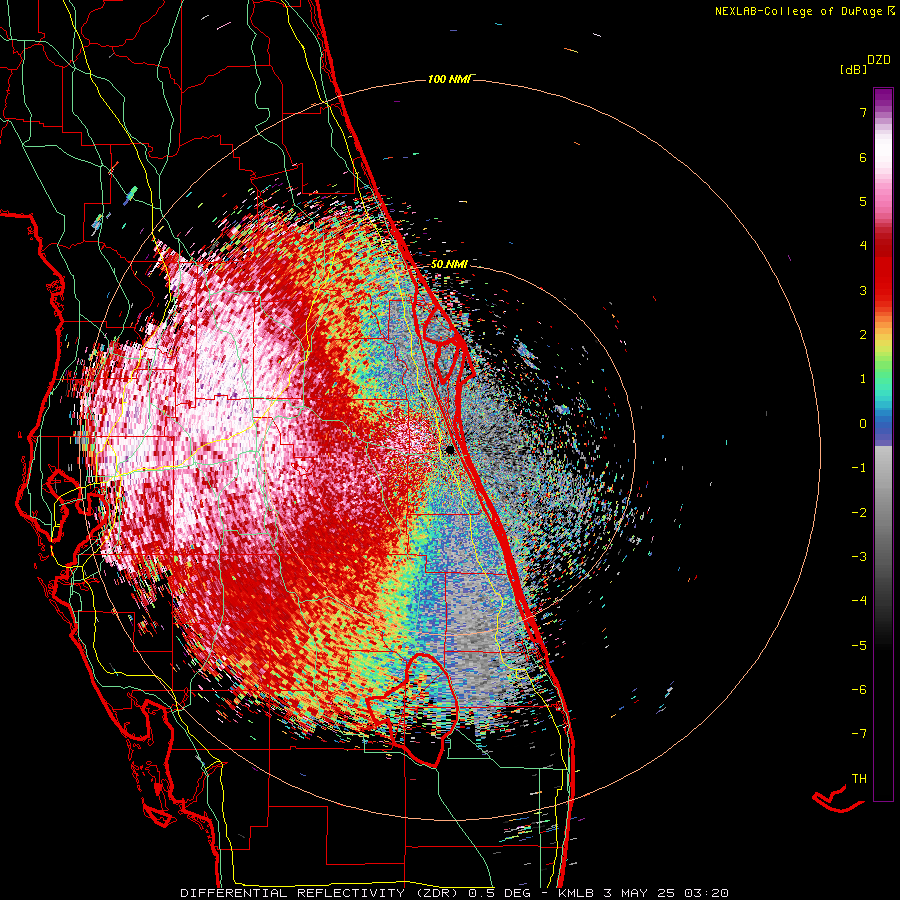Click the -3 scale value
This screenshot has height=900, width=900.
(x=859, y=556)
